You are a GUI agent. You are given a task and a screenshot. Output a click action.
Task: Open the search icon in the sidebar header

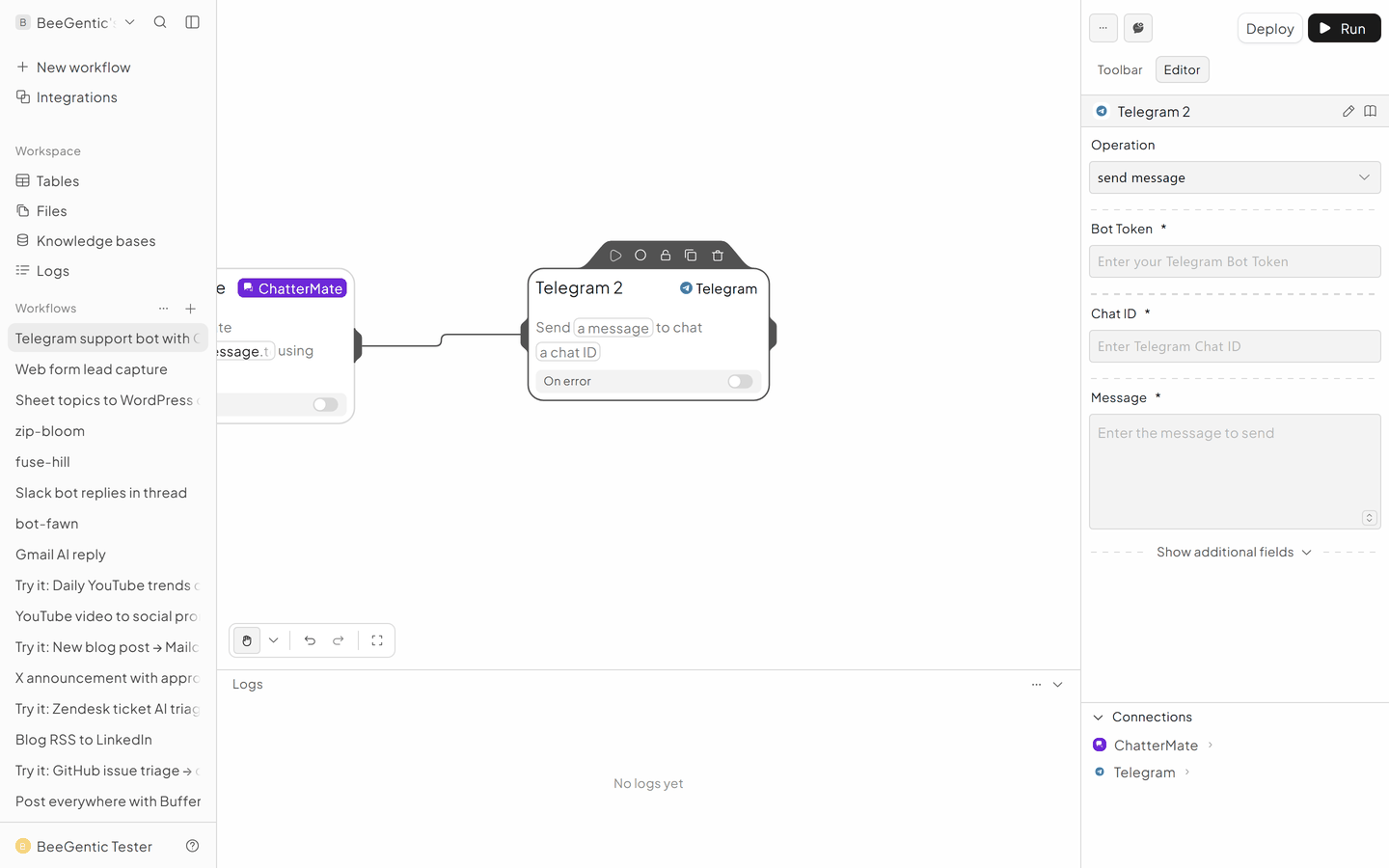pos(160,22)
